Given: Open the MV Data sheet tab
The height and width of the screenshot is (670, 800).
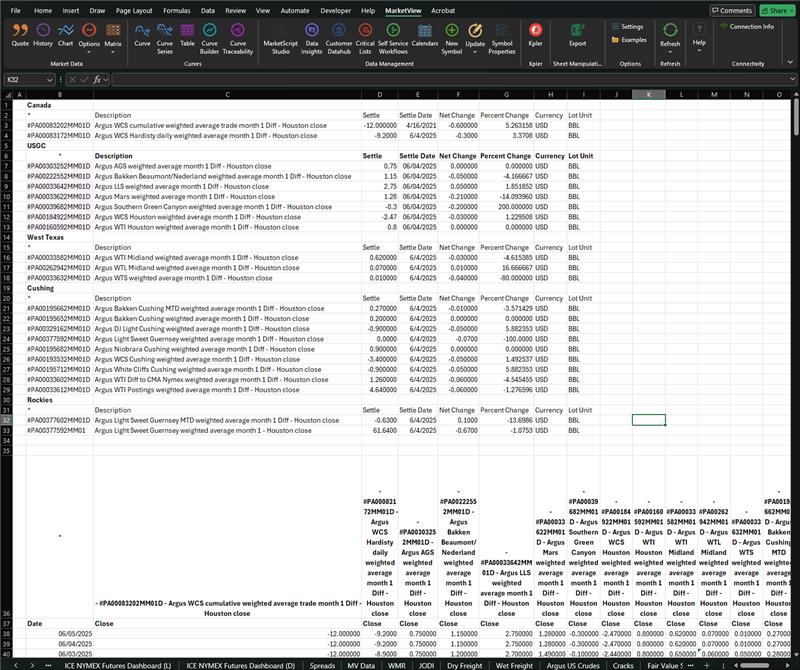Looking at the screenshot, I should [361, 665].
